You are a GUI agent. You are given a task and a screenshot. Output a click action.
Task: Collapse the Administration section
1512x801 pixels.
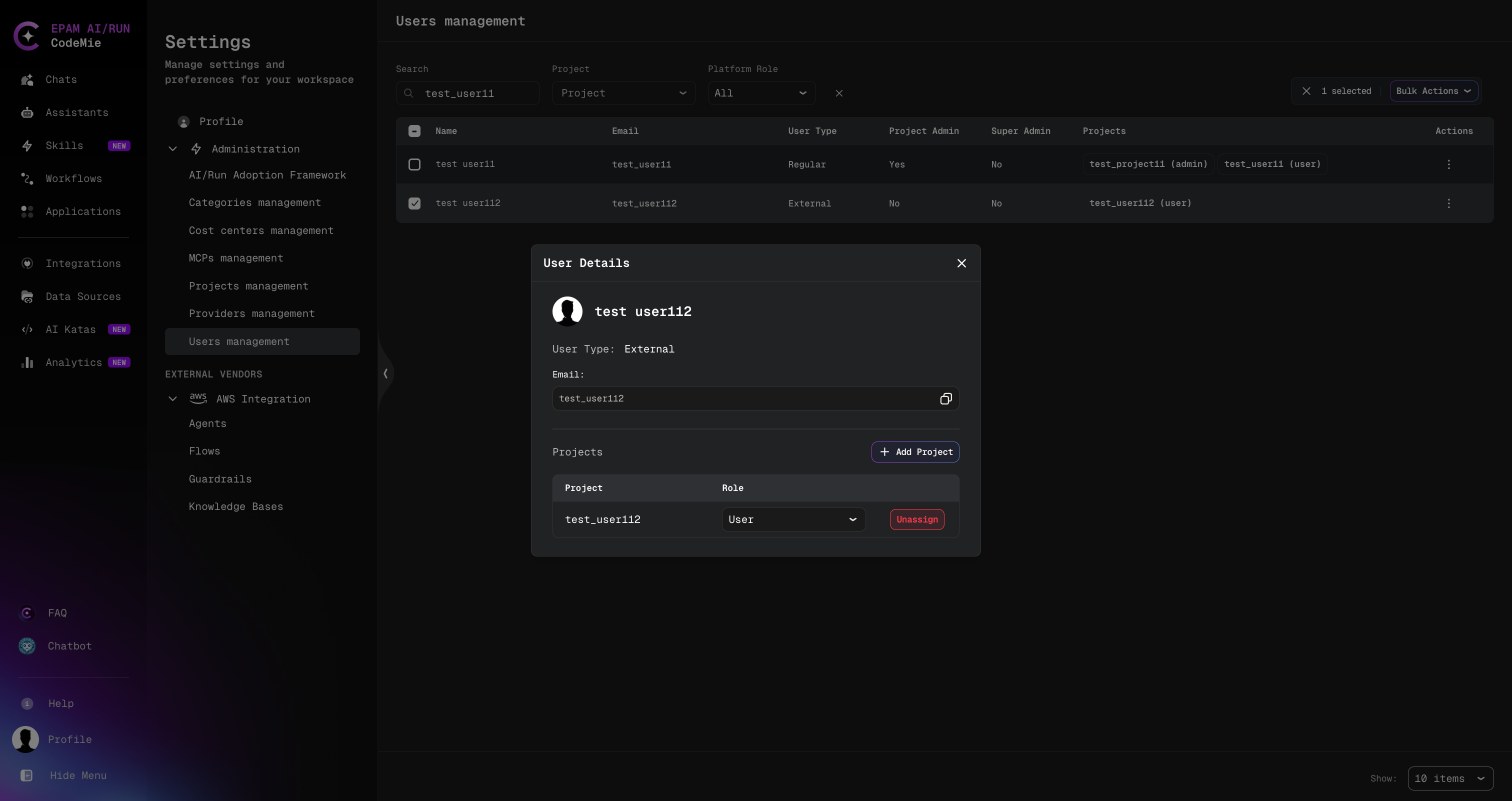click(x=172, y=148)
